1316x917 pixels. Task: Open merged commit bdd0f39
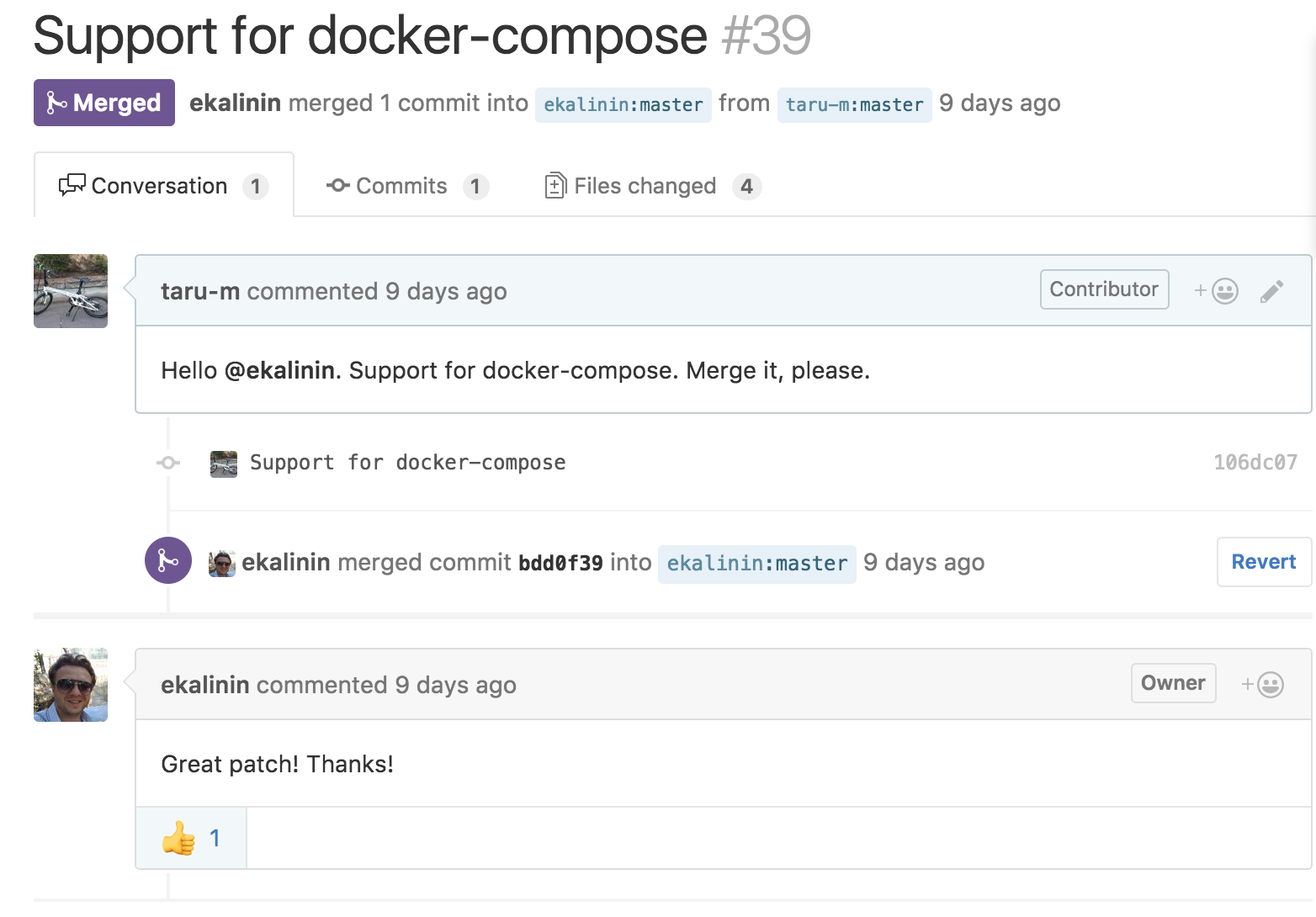pyautogui.click(x=560, y=563)
